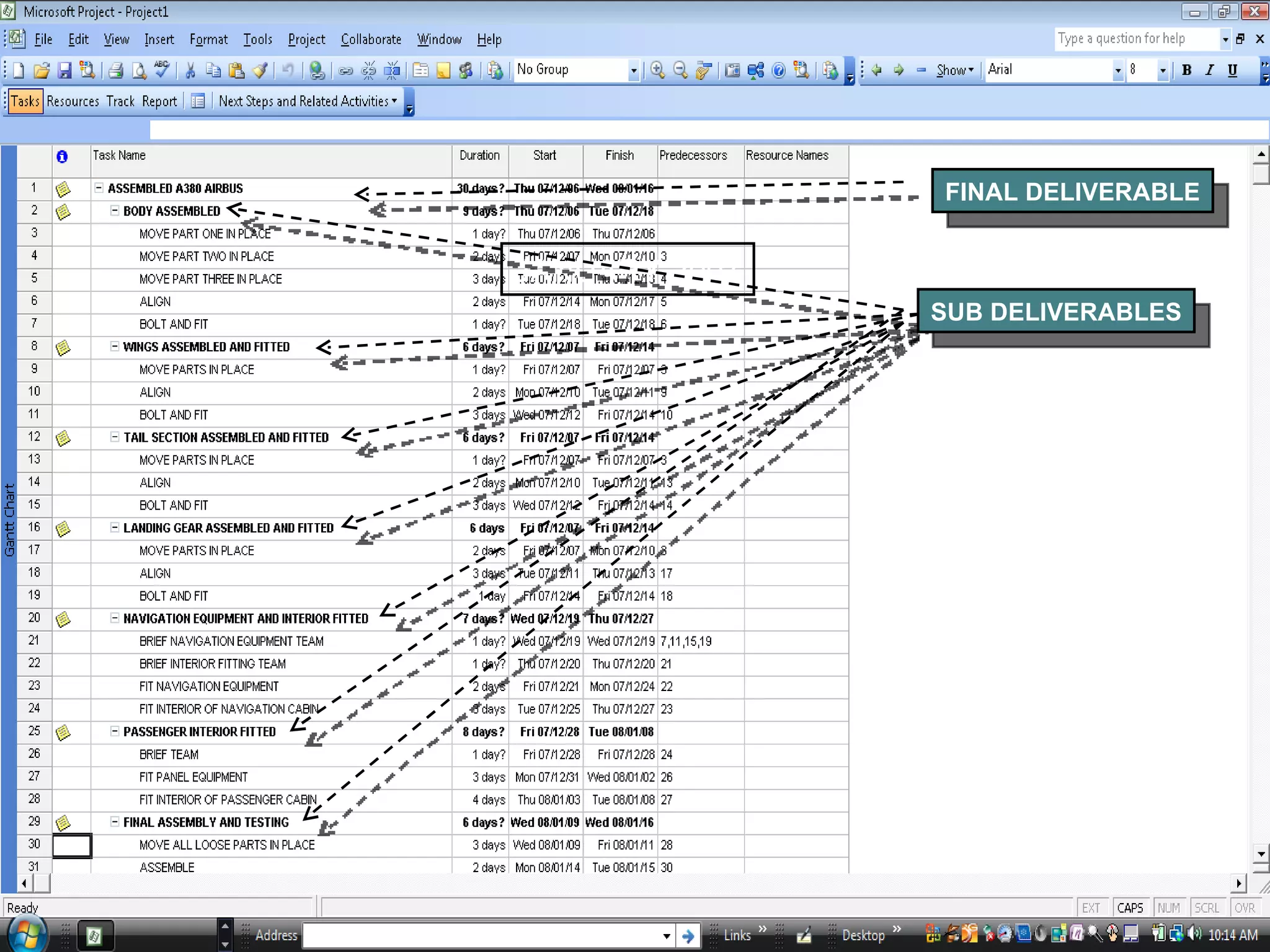Zoom out on the Gantt chart
The height and width of the screenshot is (952, 1270).
click(680, 71)
